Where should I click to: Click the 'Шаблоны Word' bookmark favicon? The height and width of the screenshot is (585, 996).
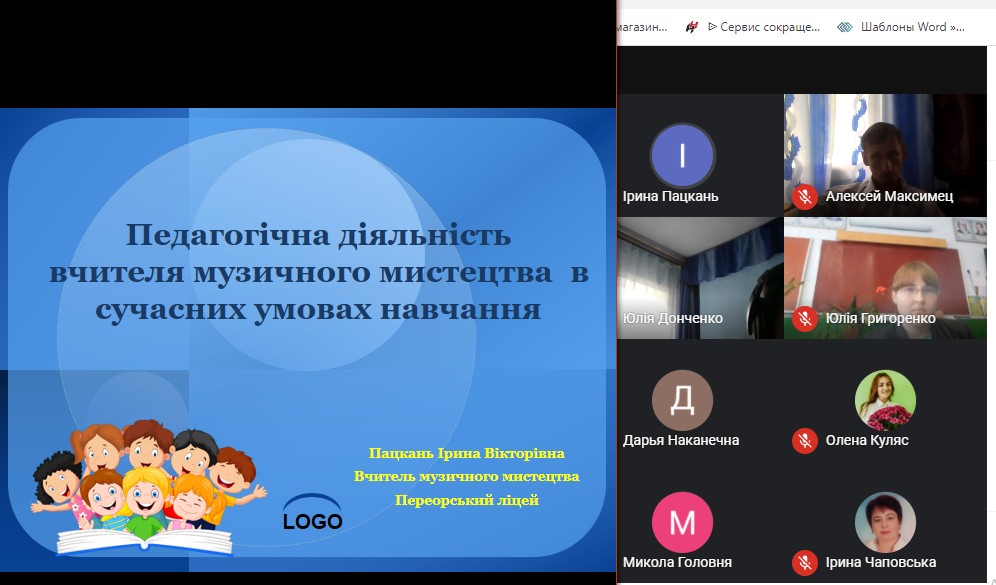(845, 27)
